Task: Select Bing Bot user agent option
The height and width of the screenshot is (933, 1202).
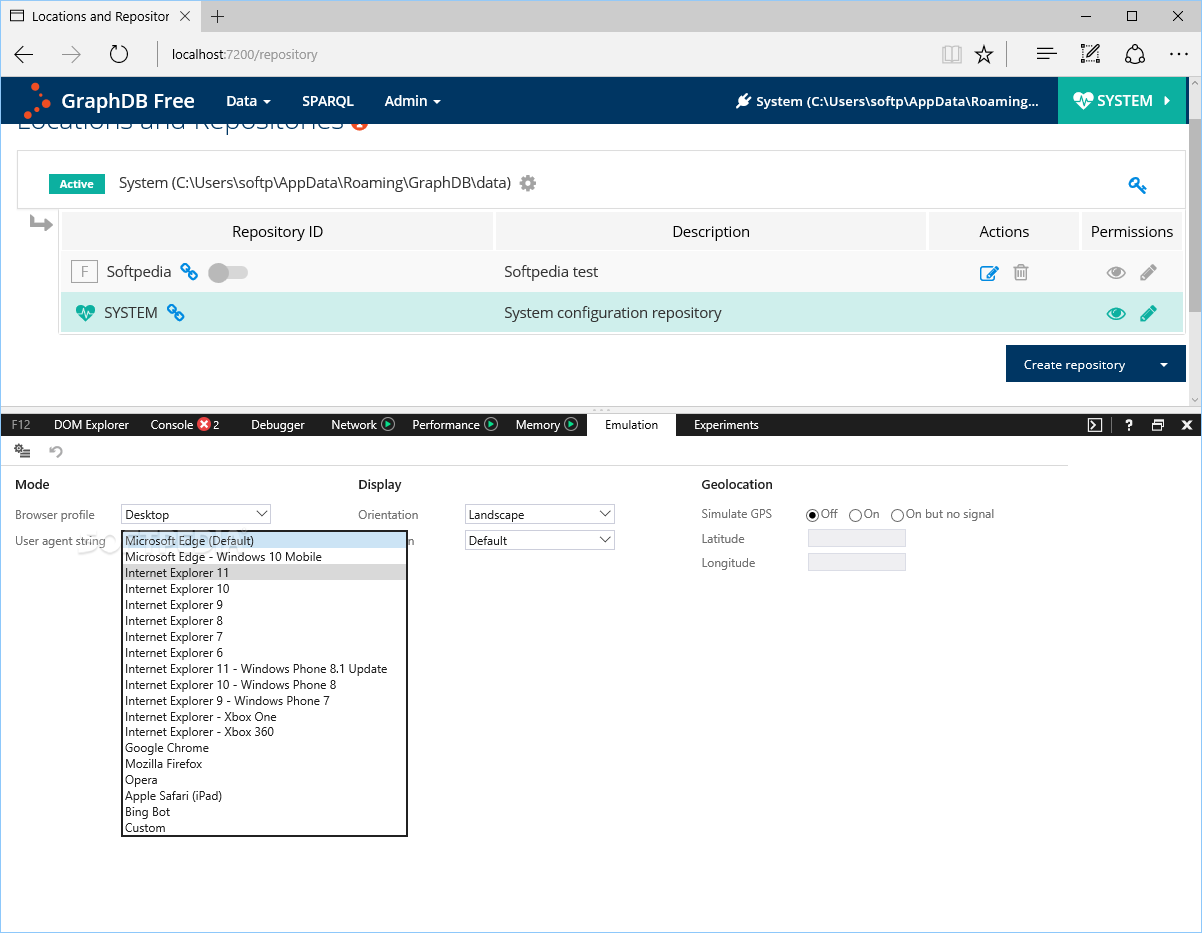Action: [264, 812]
